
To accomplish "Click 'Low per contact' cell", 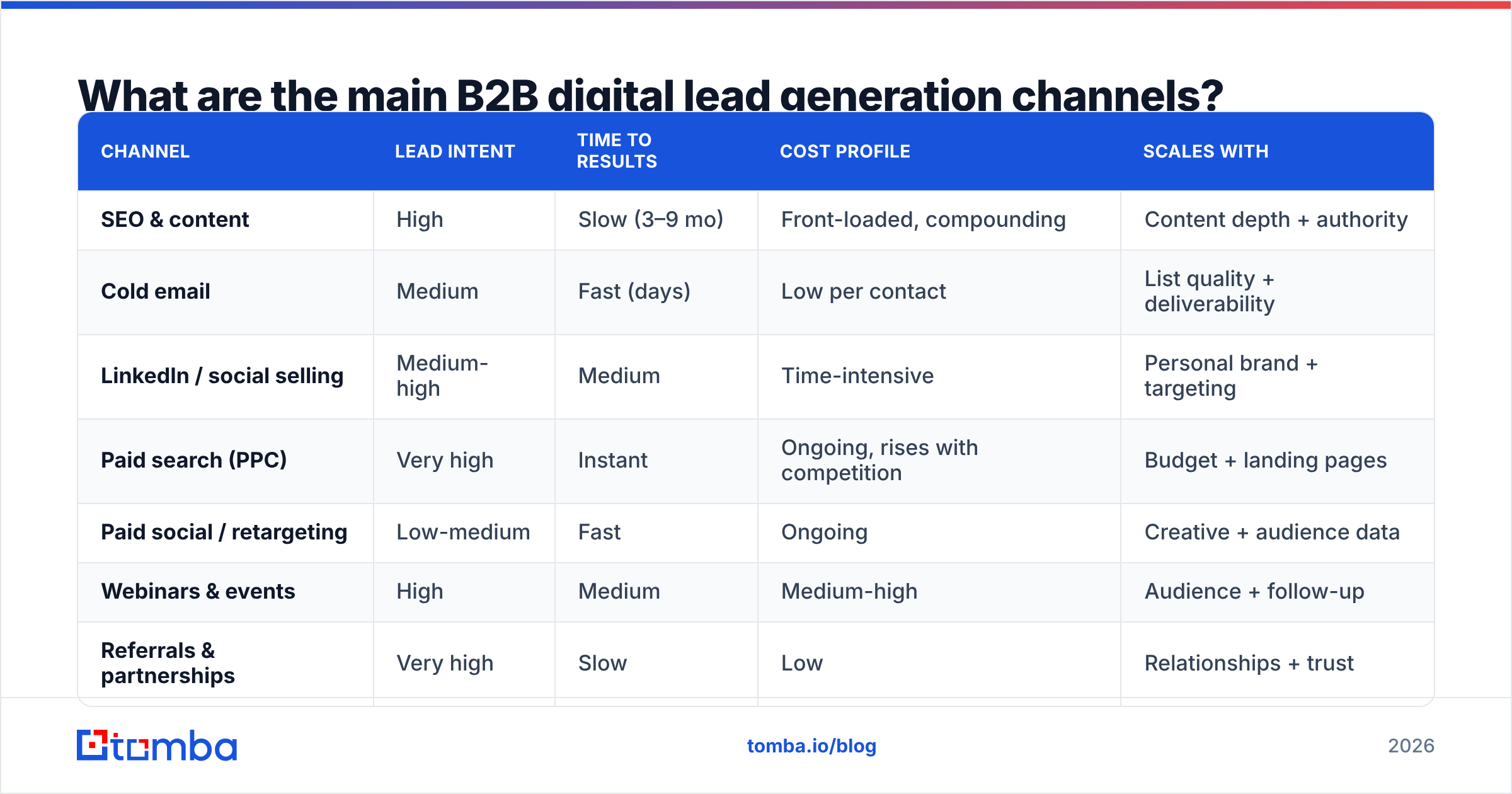I will [864, 291].
